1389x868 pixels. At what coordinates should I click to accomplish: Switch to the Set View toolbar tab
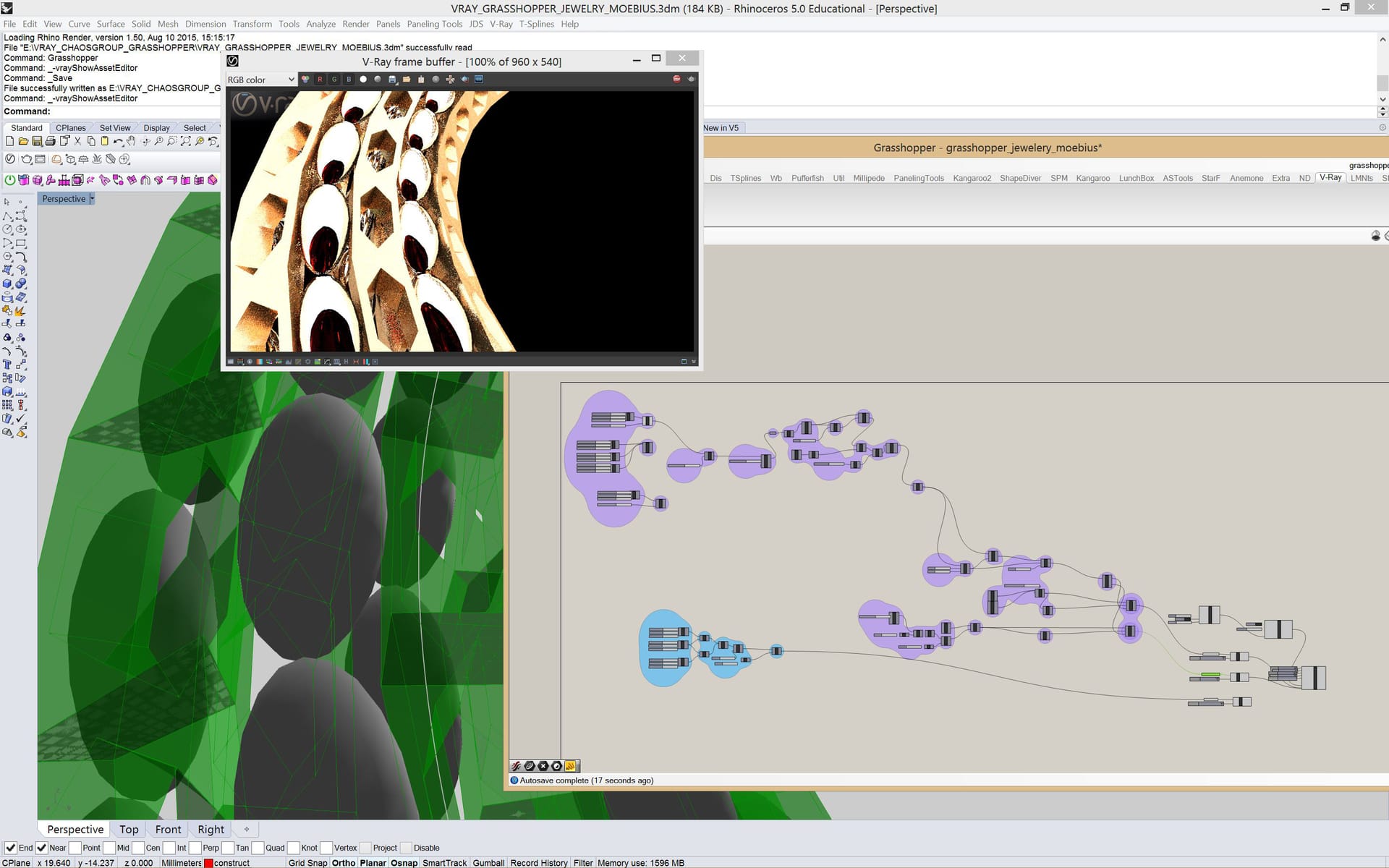coord(115,128)
